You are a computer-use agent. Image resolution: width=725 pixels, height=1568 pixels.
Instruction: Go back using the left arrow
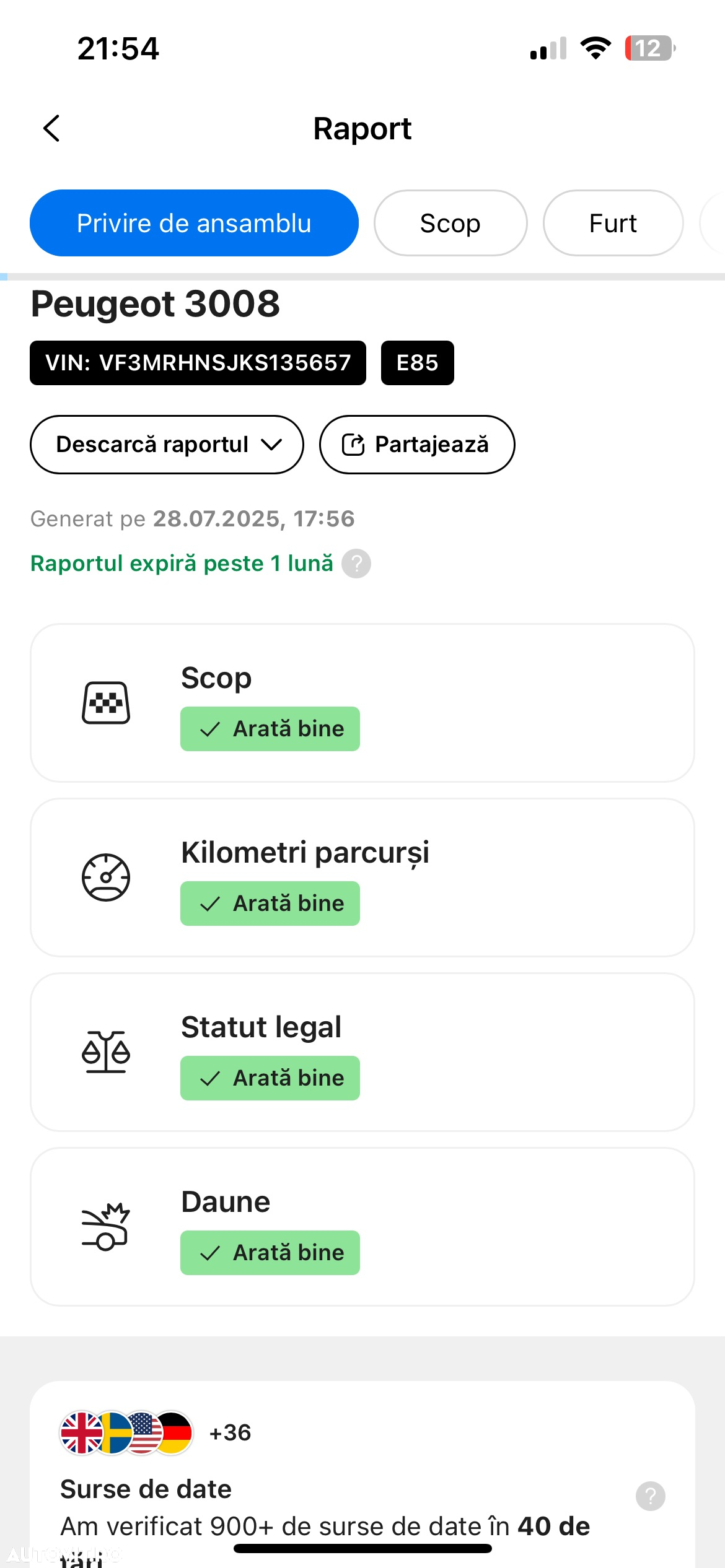(x=51, y=128)
